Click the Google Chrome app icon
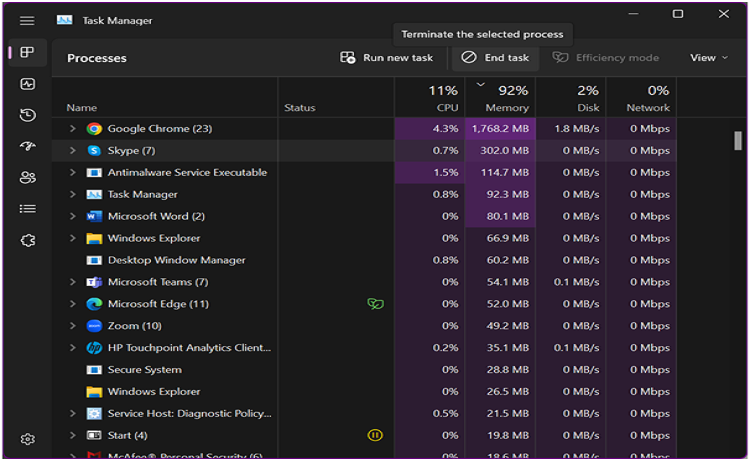The height and width of the screenshot is (461, 750). (94, 129)
